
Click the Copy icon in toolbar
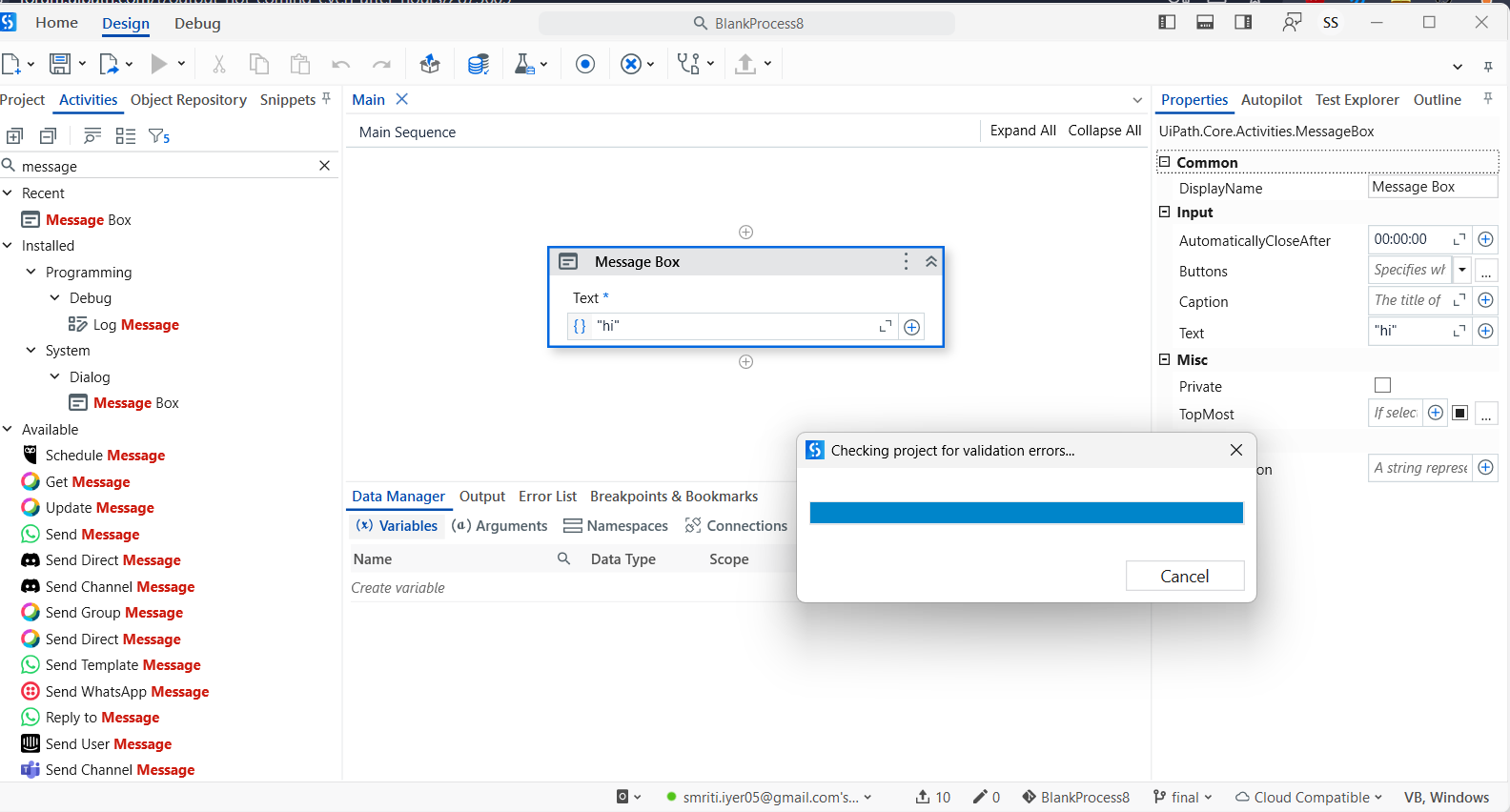[258, 64]
